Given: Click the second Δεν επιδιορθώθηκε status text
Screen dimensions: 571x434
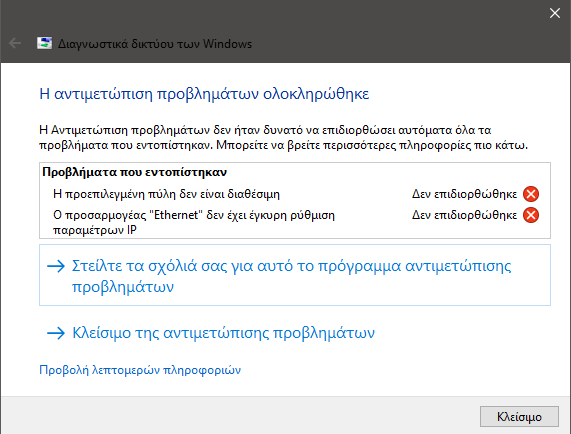Looking at the screenshot, I should [464, 215].
